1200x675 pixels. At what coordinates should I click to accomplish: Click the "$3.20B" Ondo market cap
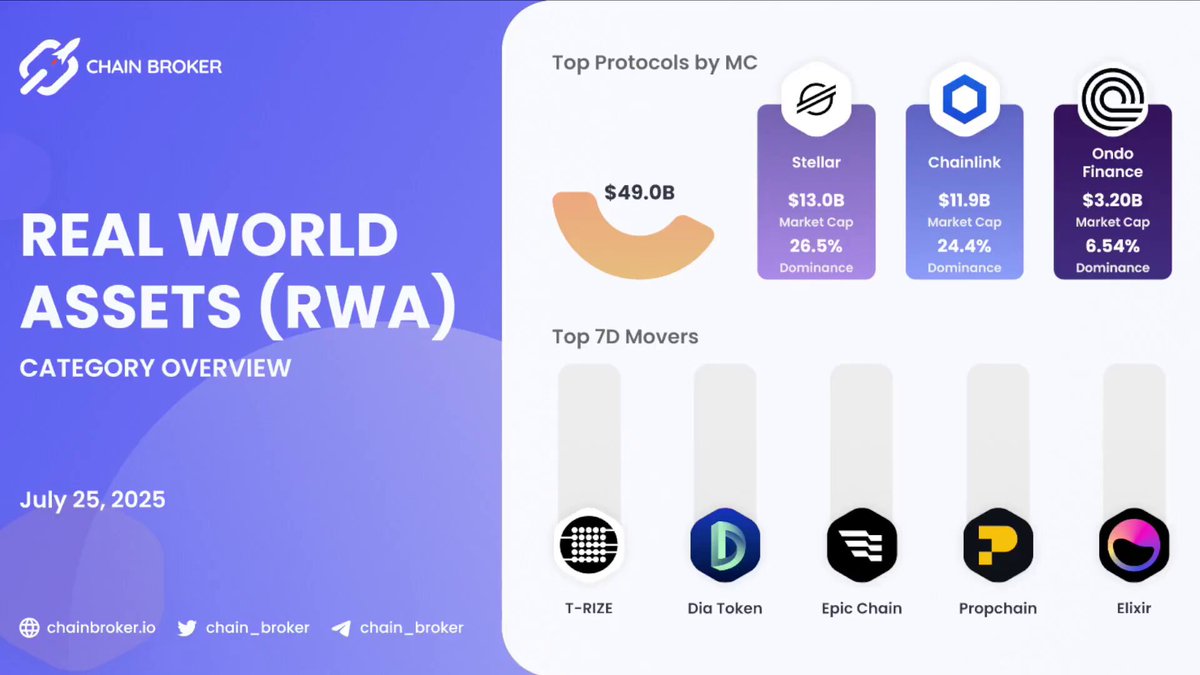point(1112,200)
